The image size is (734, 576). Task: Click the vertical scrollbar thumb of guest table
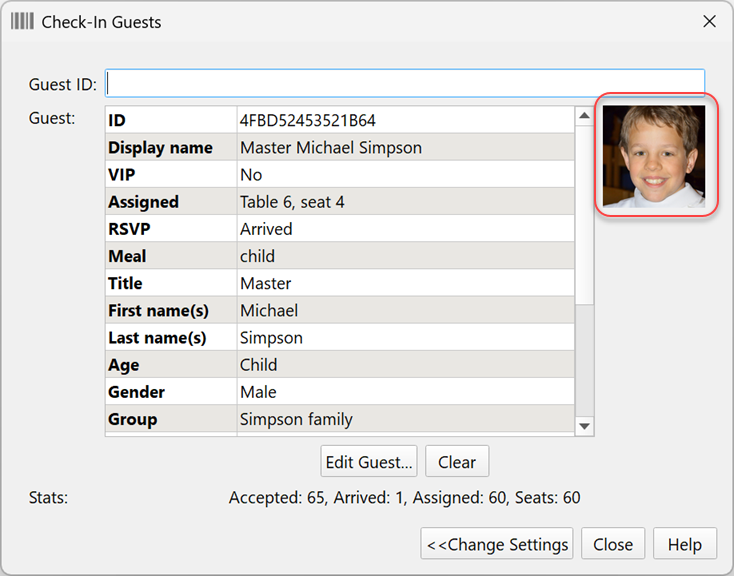584,214
